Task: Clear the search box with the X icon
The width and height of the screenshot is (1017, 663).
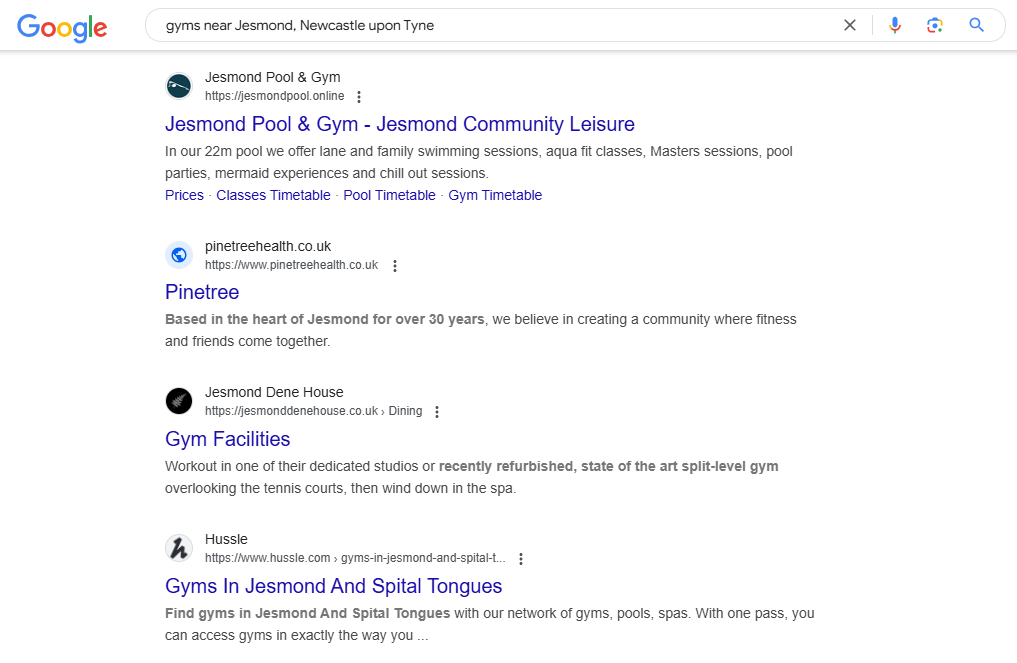Action: point(849,25)
